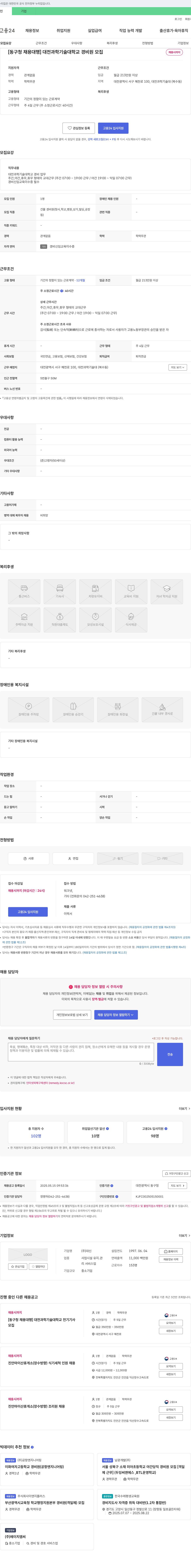Expand 더보기 next to 입사지원 현황

[184, 1108]
